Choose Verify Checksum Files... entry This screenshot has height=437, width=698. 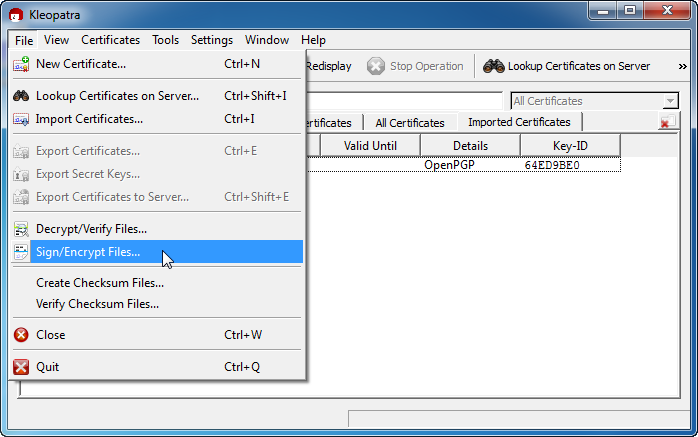pyautogui.click(x=157, y=304)
